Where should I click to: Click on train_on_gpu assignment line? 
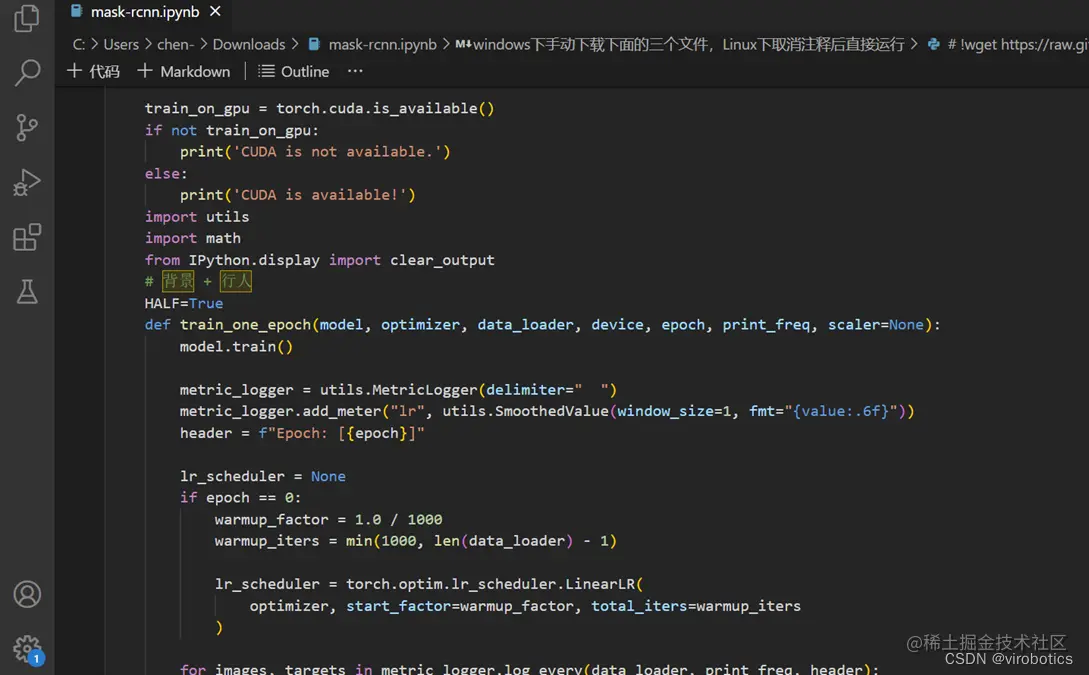coord(319,108)
